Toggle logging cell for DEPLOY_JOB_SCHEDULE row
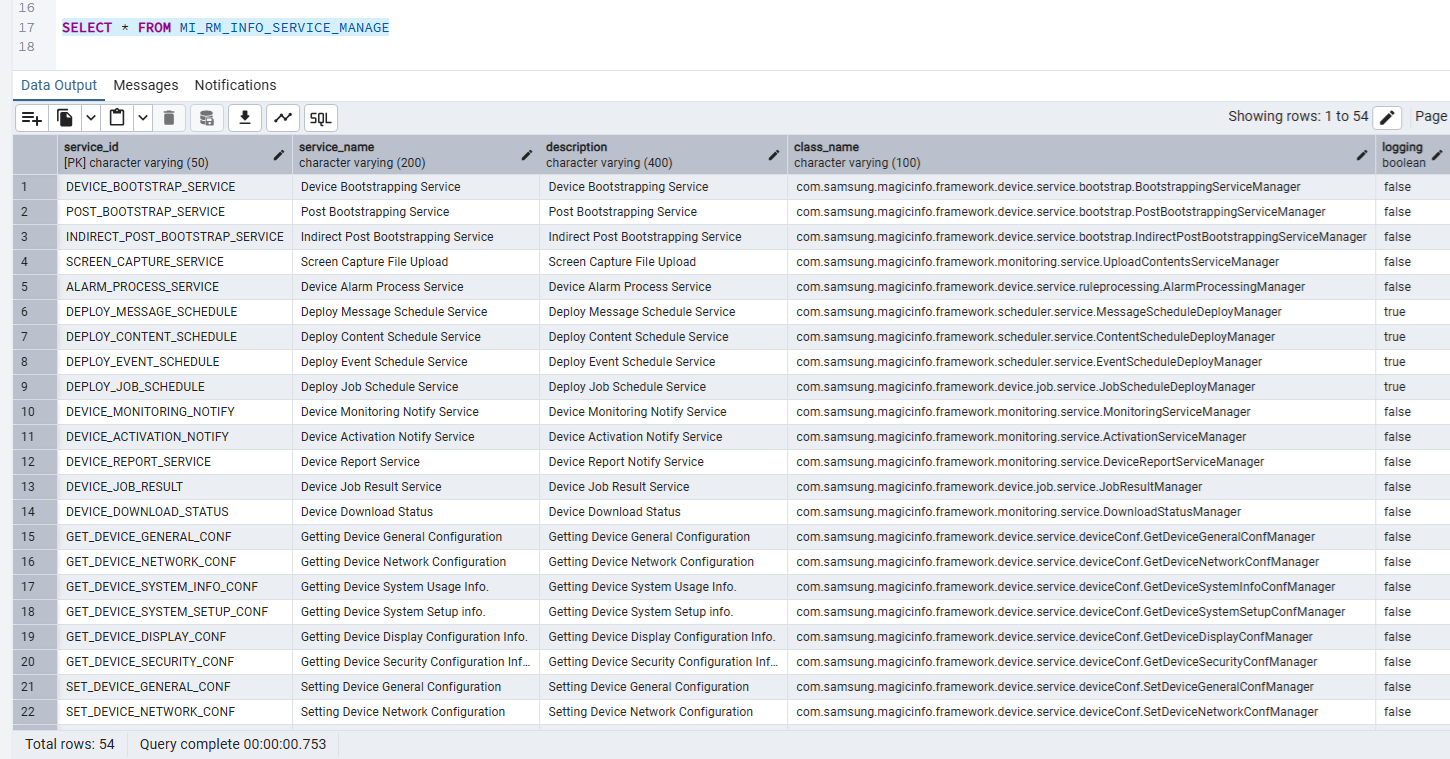Image resolution: width=1450 pixels, height=759 pixels. click(1396, 387)
